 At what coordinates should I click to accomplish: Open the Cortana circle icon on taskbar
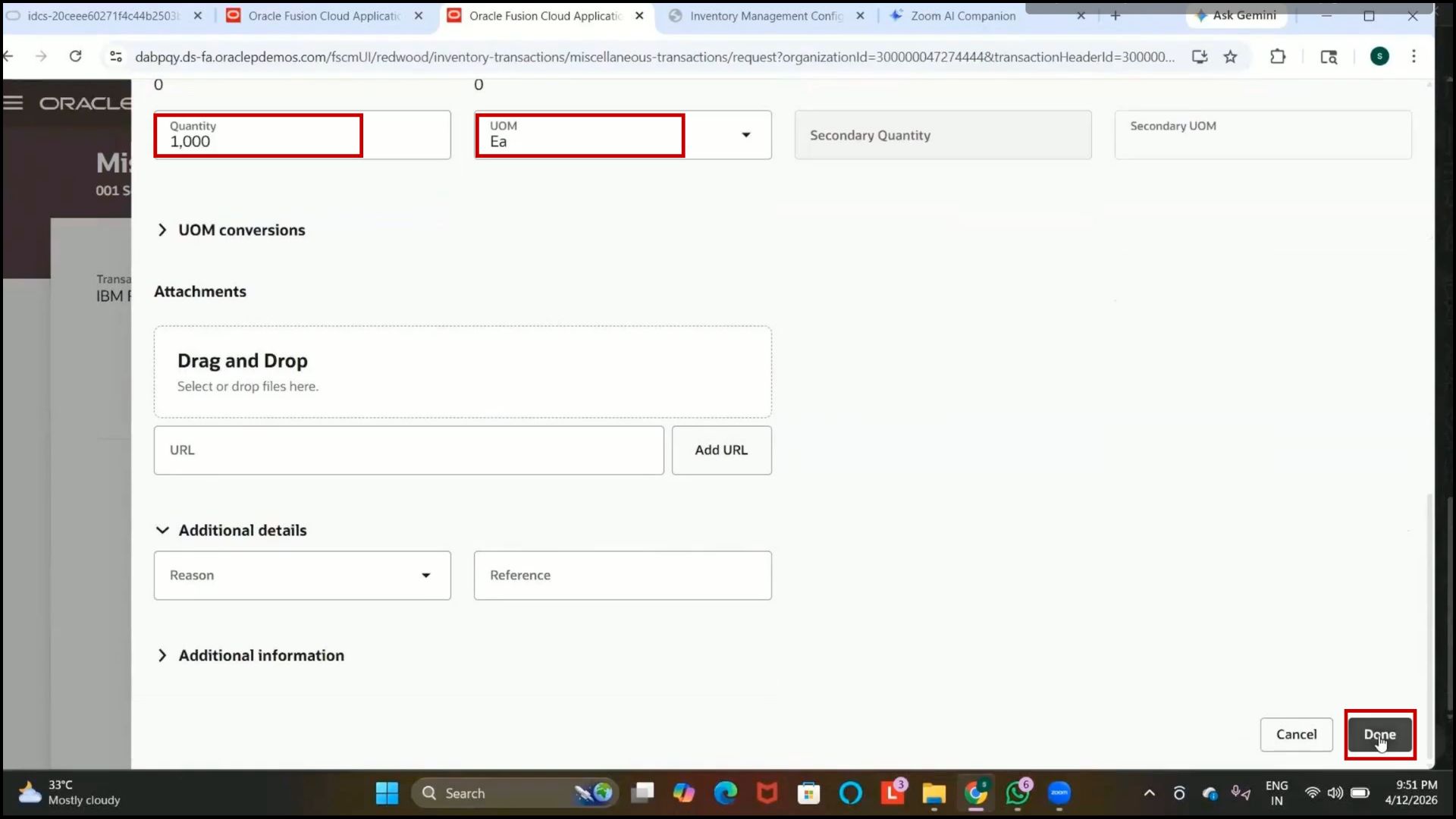[851, 793]
